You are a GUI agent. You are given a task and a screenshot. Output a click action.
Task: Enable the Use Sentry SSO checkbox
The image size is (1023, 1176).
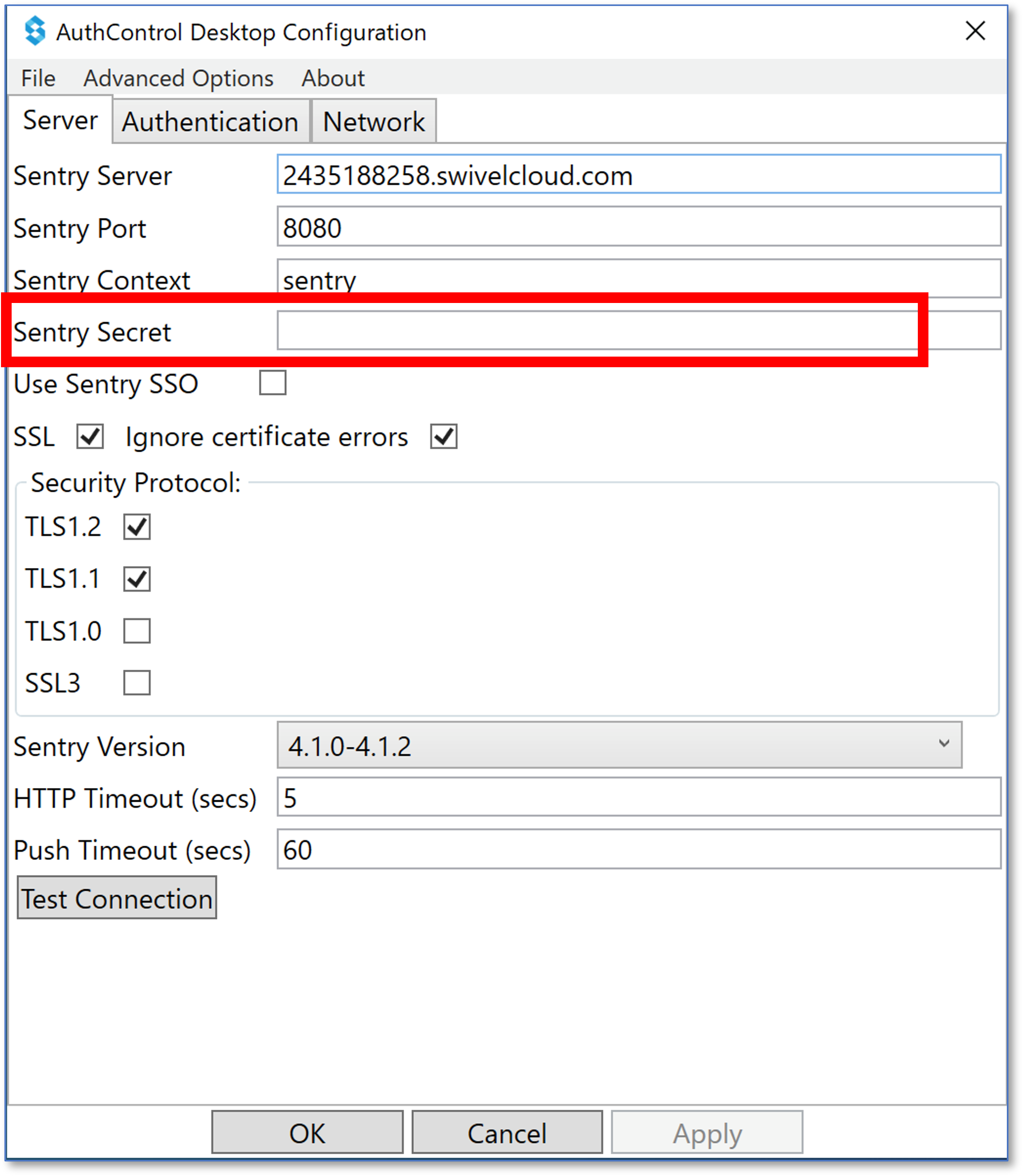tap(272, 383)
